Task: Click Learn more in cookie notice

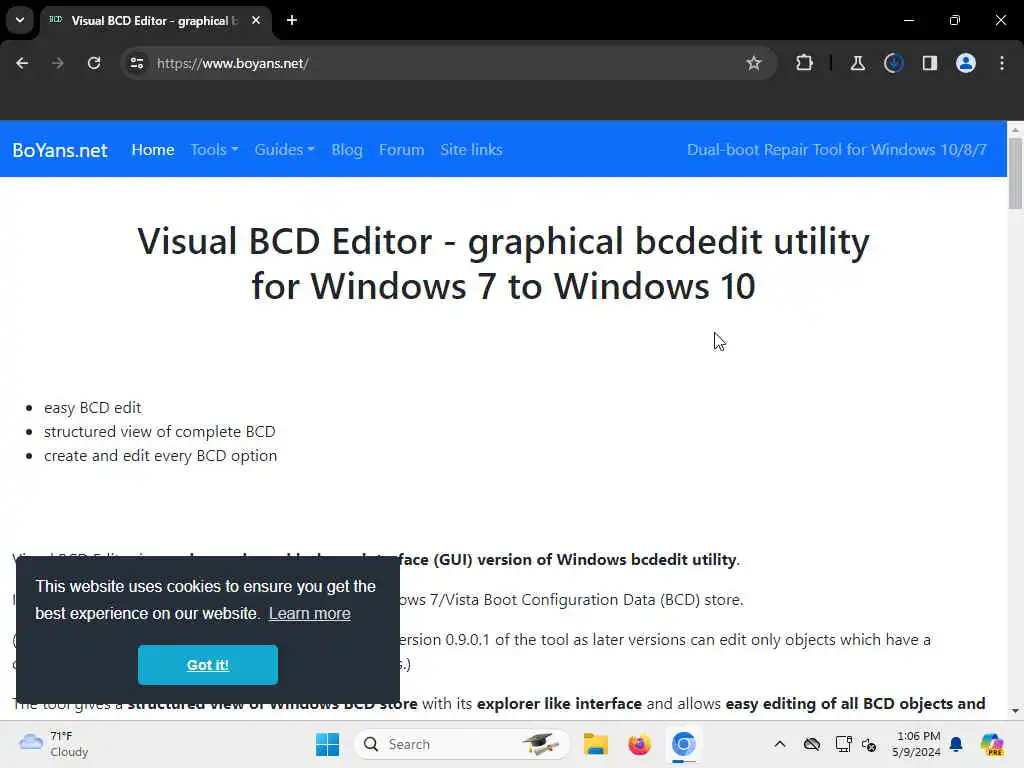Action: pyautogui.click(x=310, y=614)
